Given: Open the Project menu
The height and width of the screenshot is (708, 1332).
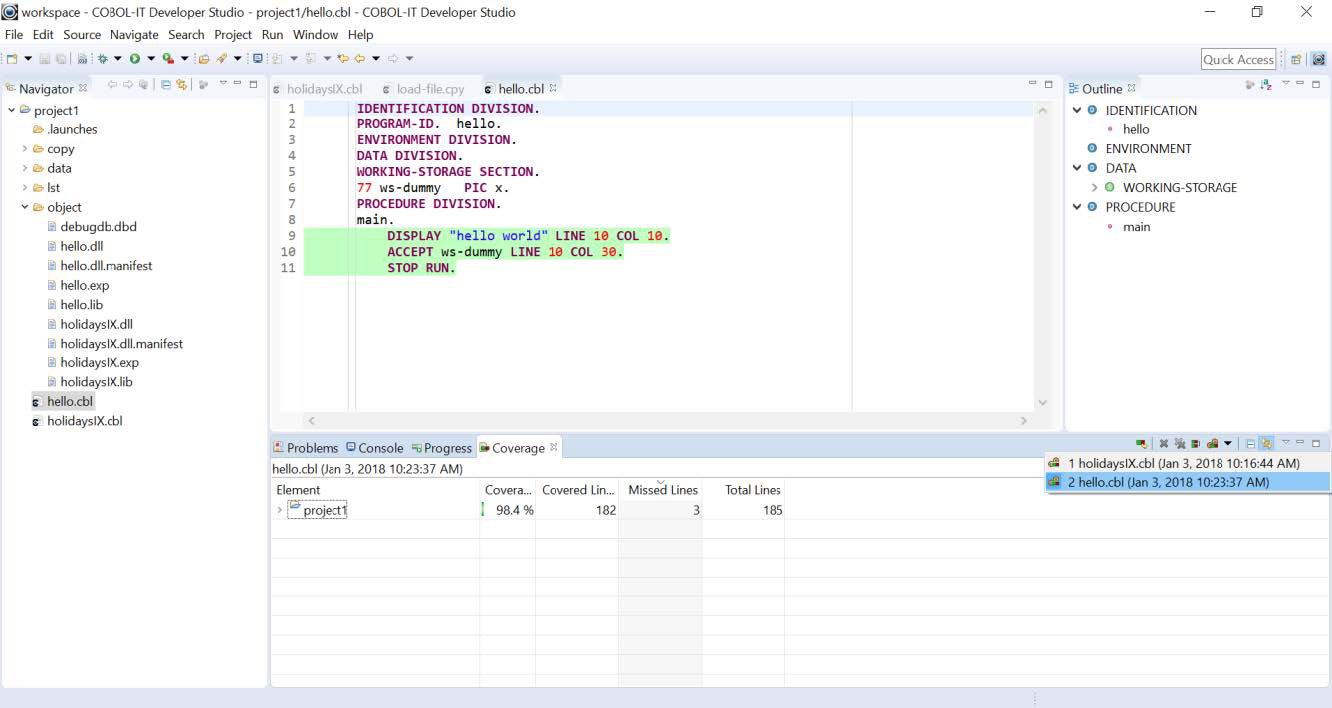Looking at the screenshot, I should (x=232, y=34).
